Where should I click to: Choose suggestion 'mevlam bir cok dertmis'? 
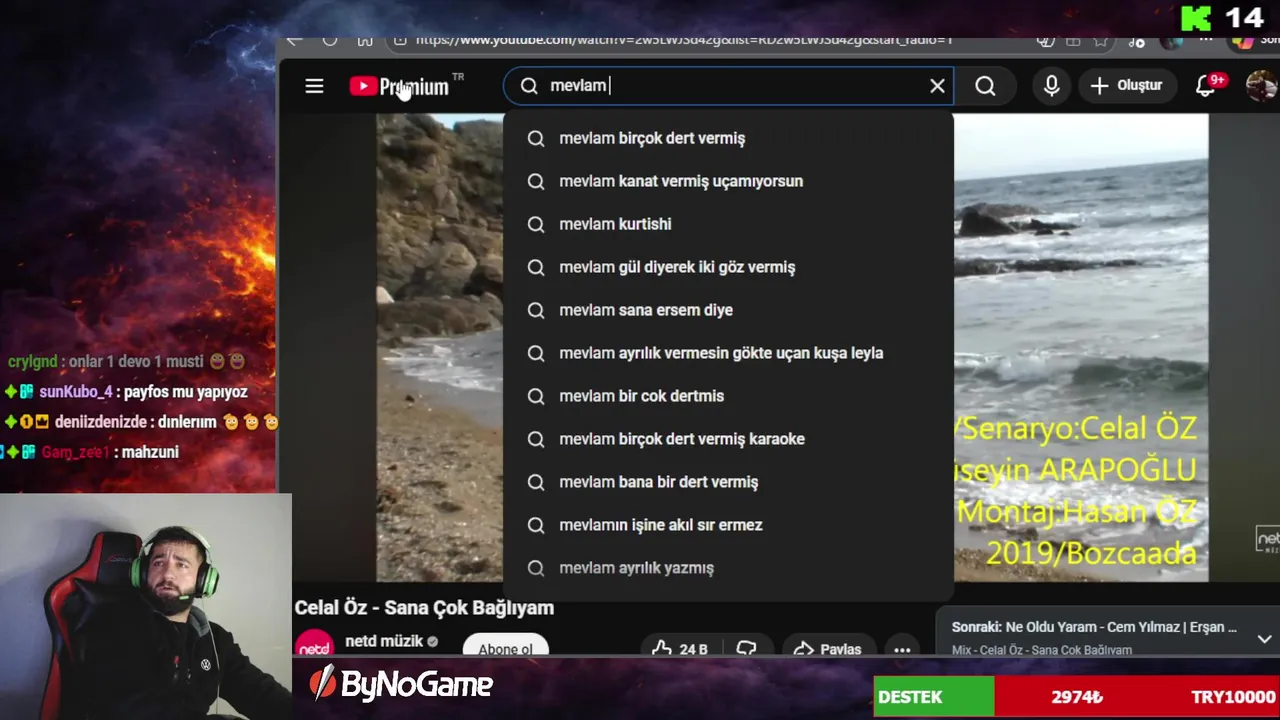728,396
